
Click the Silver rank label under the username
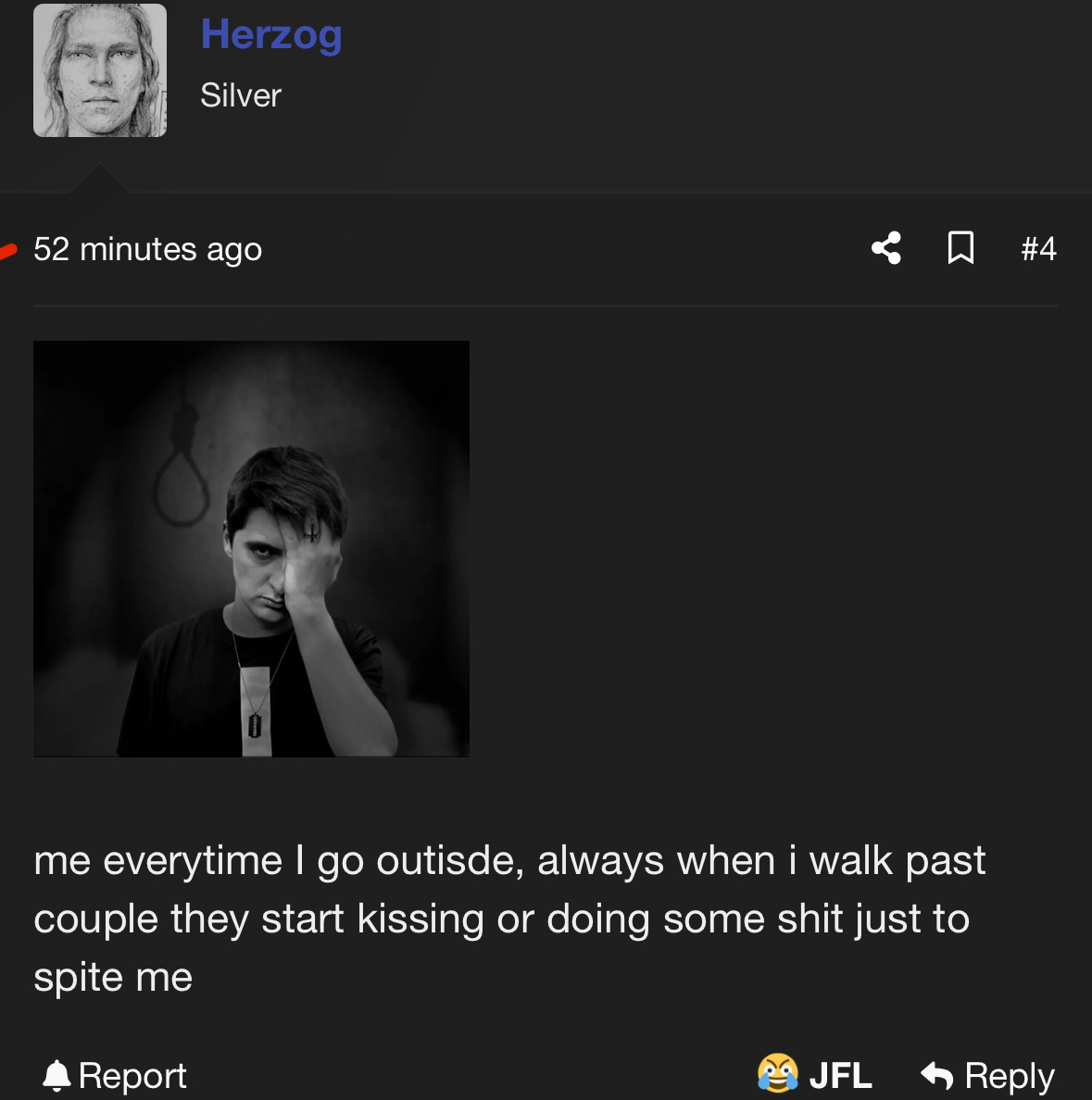[241, 95]
